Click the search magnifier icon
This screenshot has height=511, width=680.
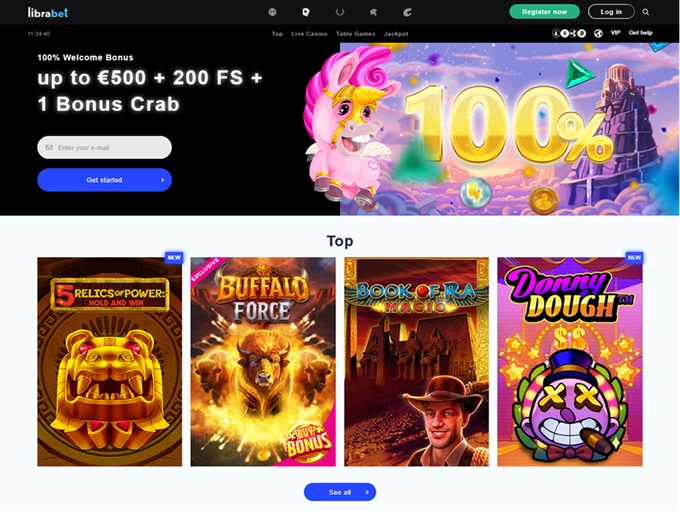tap(646, 12)
